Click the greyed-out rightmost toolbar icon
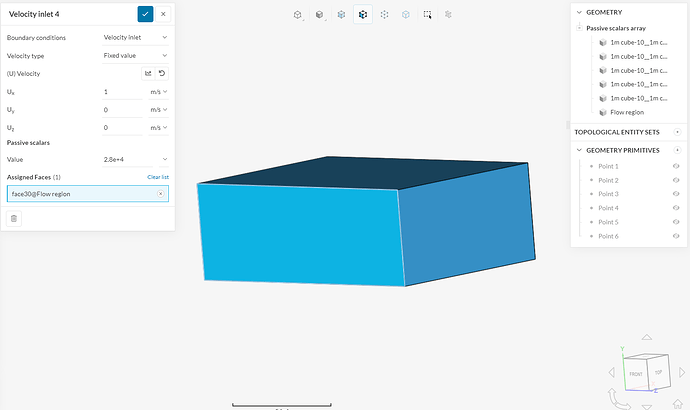The height and width of the screenshot is (410, 690). (x=448, y=15)
